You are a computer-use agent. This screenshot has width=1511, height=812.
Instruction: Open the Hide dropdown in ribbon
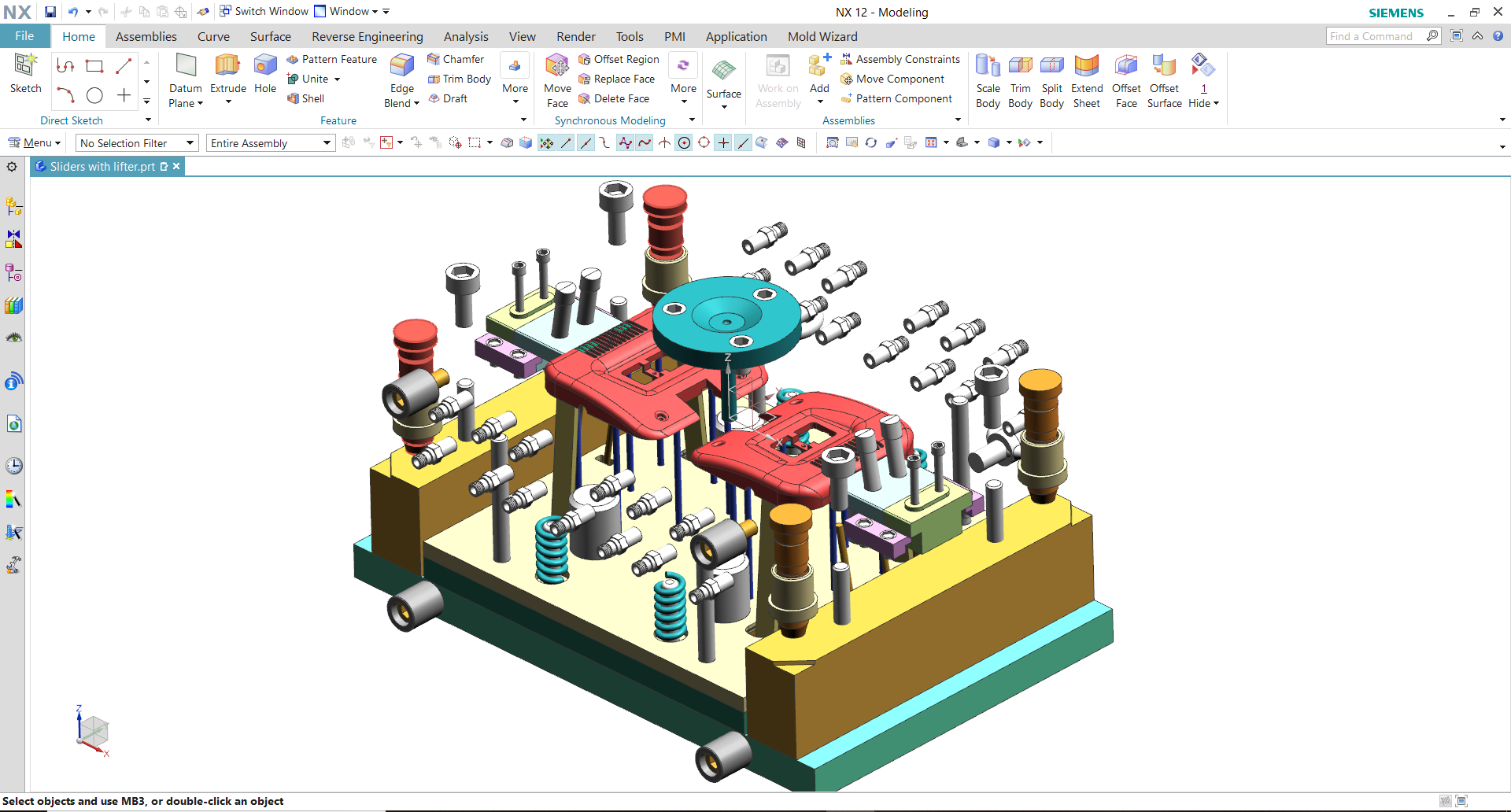pos(1203,103)
